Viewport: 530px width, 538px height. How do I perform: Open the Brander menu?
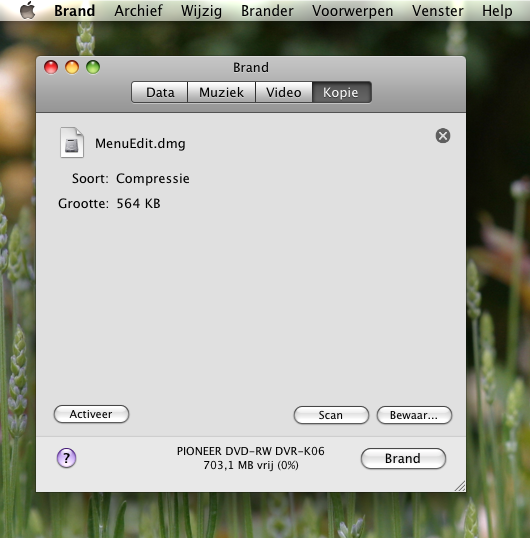267,11
